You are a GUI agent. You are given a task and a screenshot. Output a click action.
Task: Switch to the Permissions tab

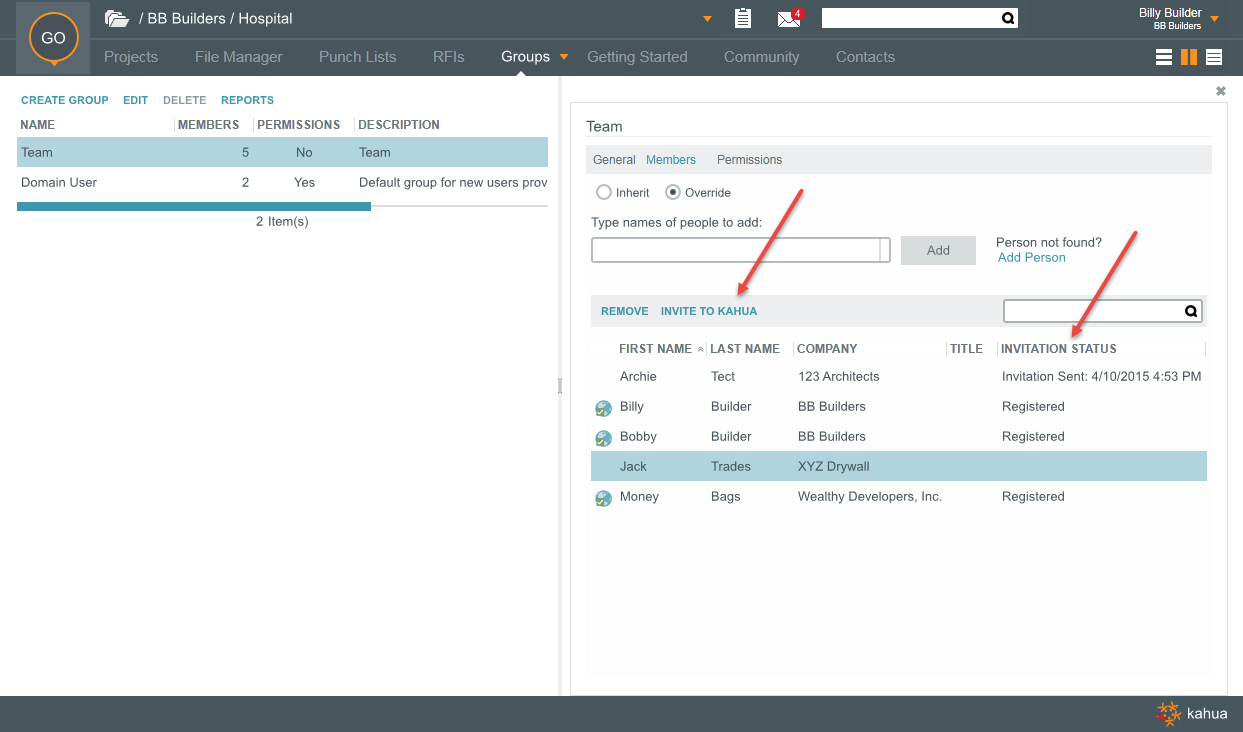[x=749, y=160]
